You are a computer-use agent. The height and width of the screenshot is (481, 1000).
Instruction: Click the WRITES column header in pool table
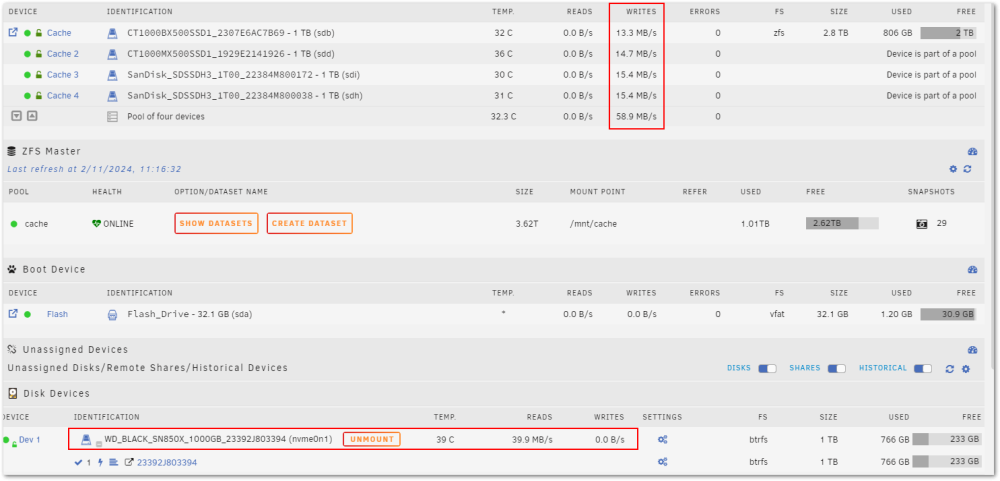tap(641, 11)
